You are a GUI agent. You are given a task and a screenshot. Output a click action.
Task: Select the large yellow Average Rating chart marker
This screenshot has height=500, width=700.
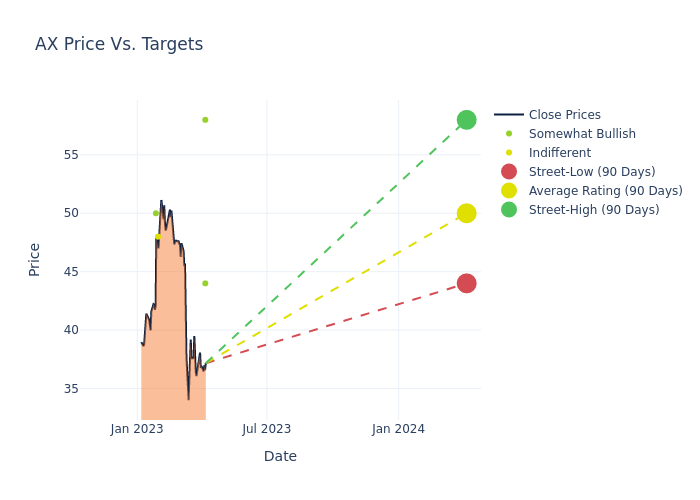click(466, 213)
